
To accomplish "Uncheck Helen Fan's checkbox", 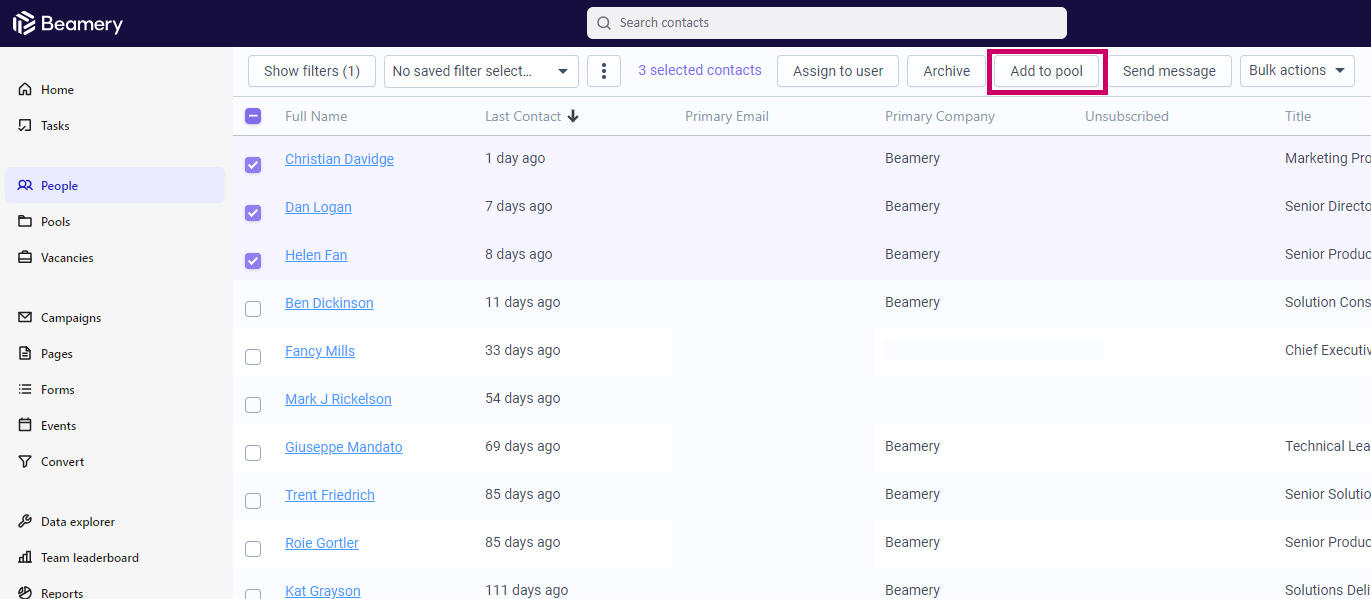I will click(253, 261).
